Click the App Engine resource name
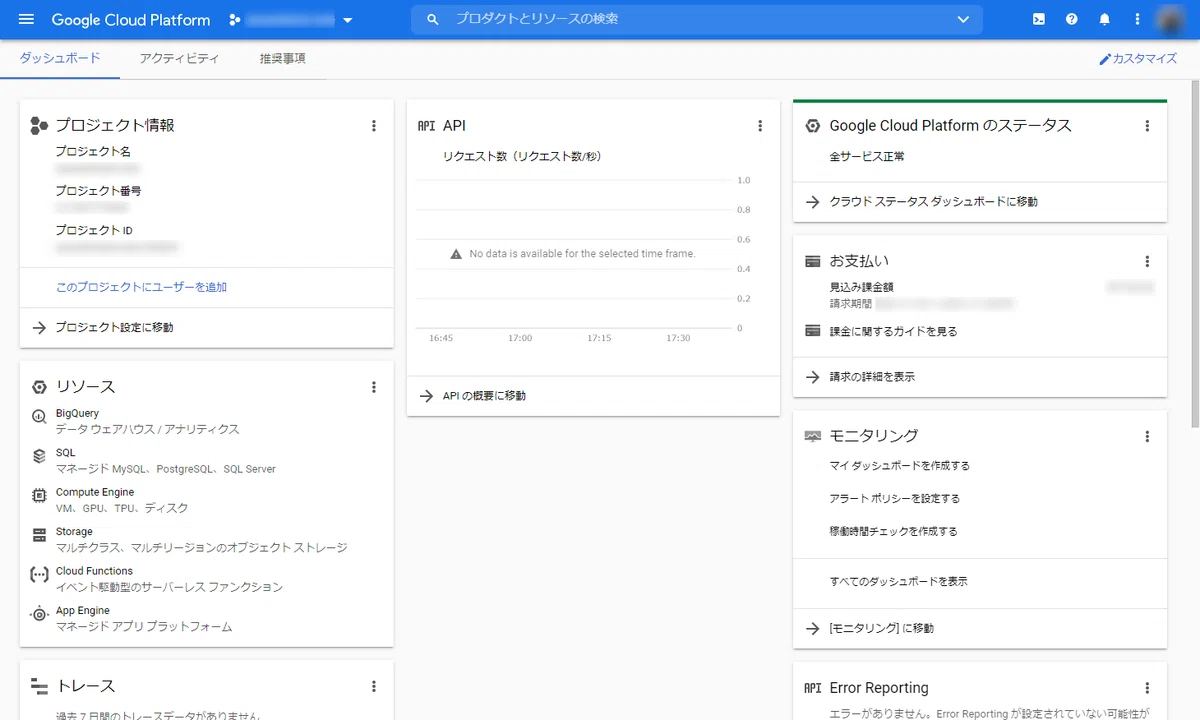Screen dimensions: 1200x720 (83, 610)
